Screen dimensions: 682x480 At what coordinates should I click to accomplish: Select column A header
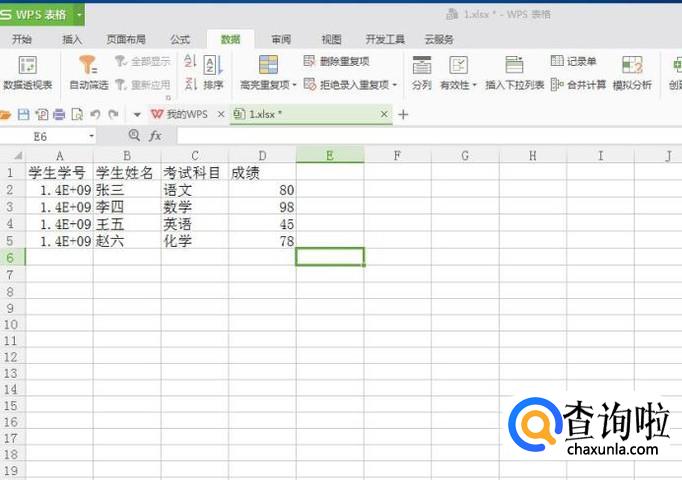pos(60,155)
